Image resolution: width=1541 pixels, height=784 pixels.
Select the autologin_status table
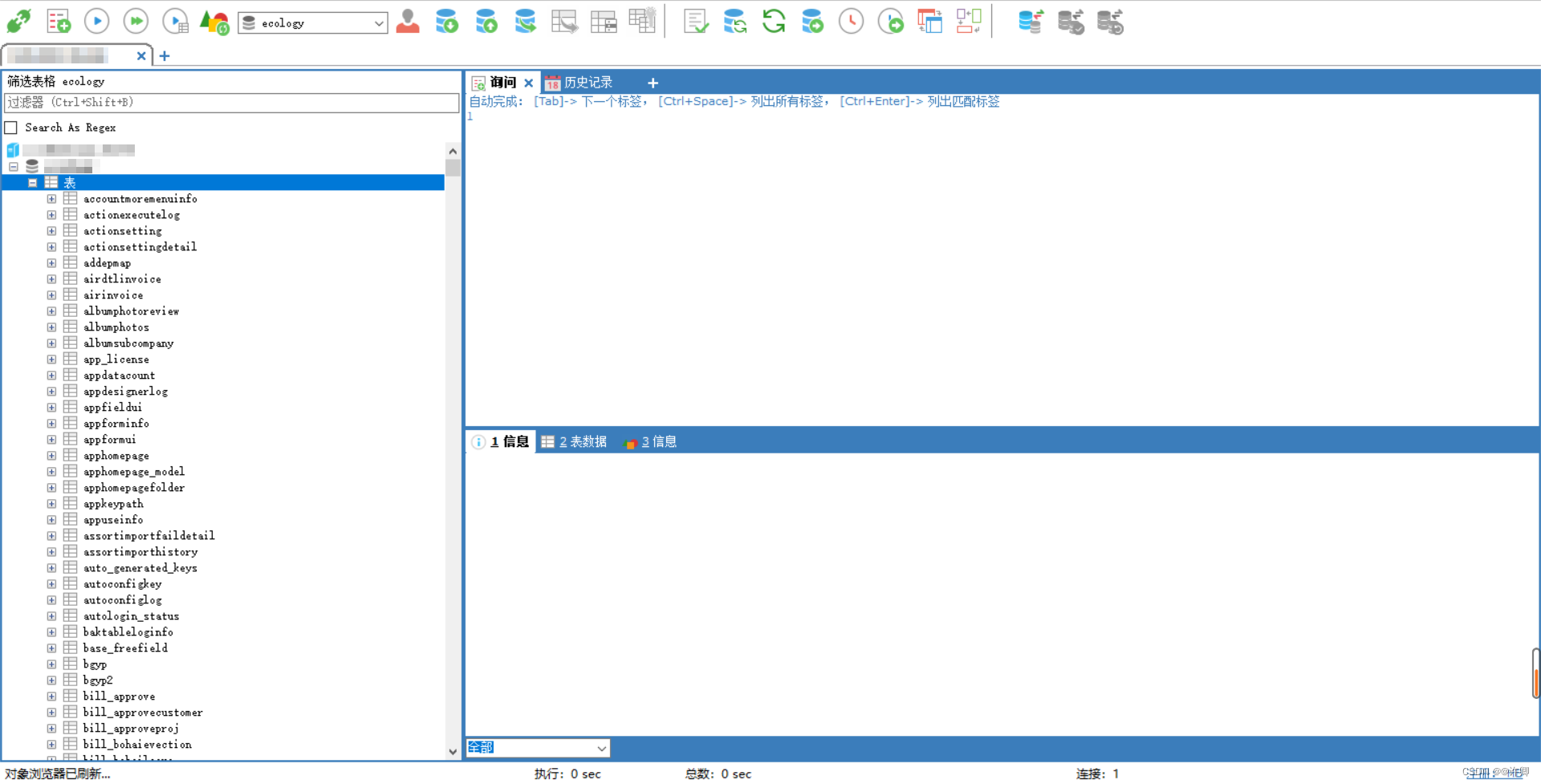coord(132,616)
